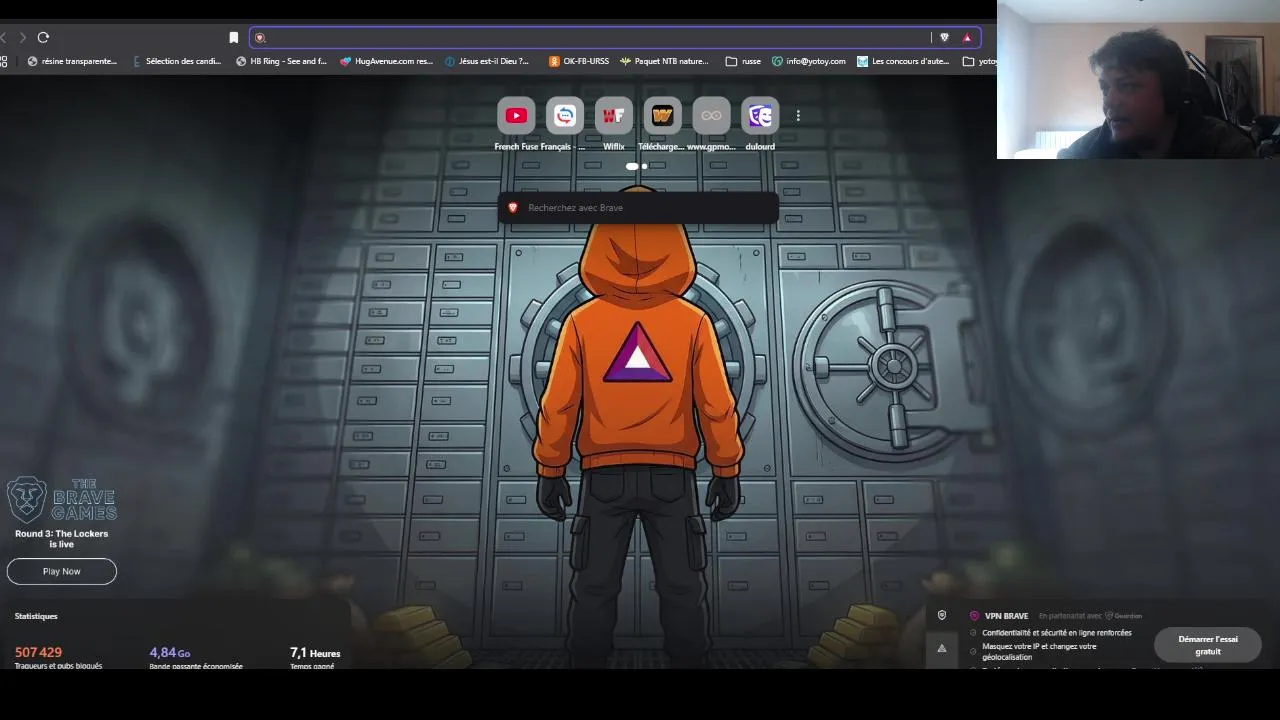Open the info@yotoy.com bookmark
Viewport: 1280px width, 720px height.
(809, 61)
